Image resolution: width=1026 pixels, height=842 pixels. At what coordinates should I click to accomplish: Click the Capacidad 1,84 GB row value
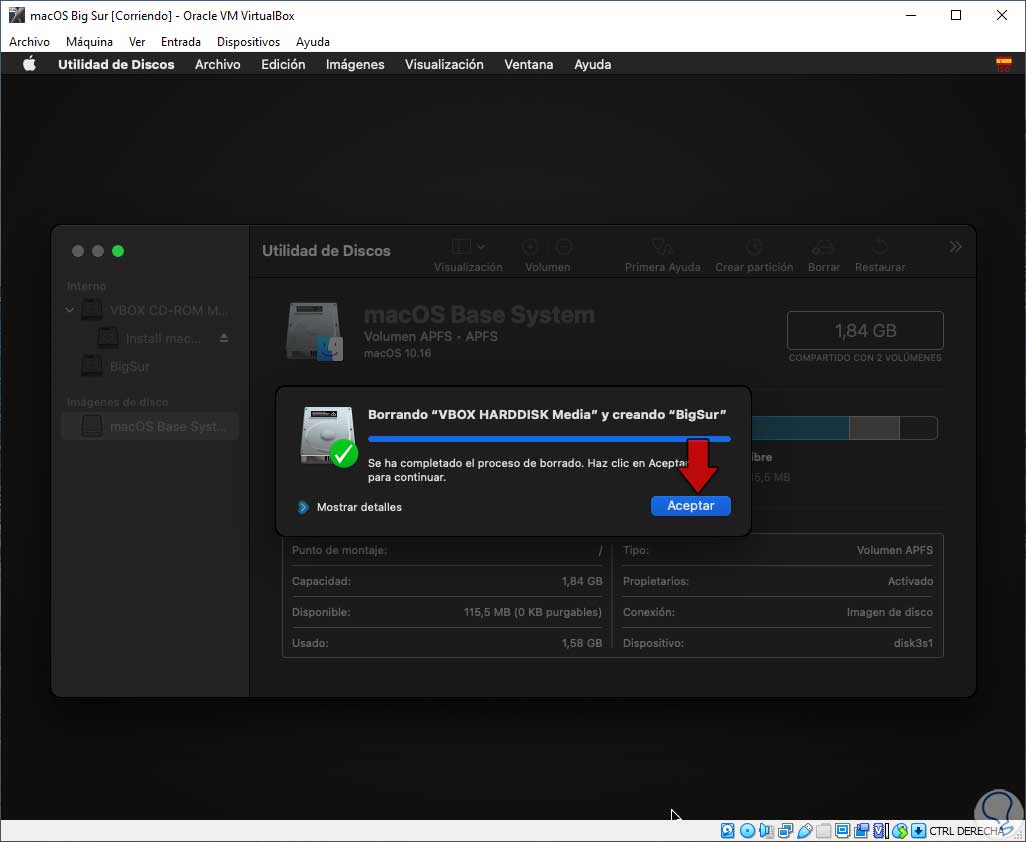[581, 581]
